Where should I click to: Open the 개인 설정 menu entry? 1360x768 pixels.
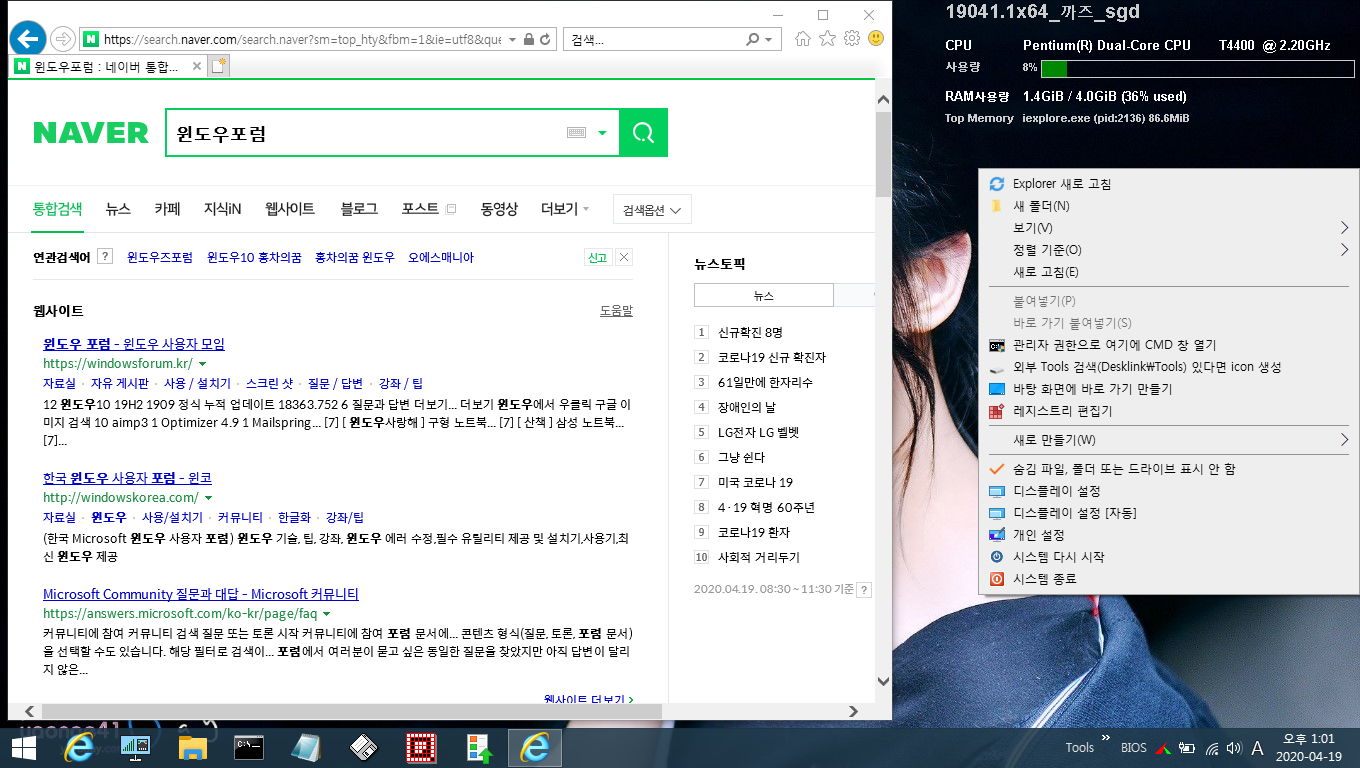[1166, 535]
